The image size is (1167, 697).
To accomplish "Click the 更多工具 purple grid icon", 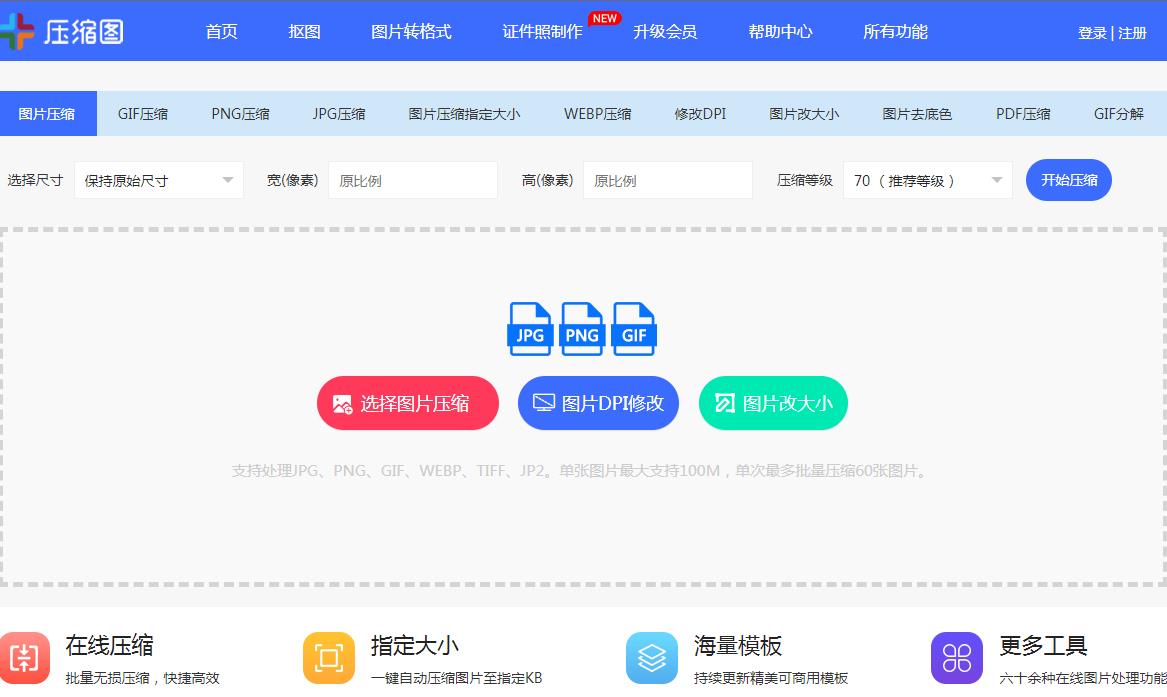I will 956,657.
